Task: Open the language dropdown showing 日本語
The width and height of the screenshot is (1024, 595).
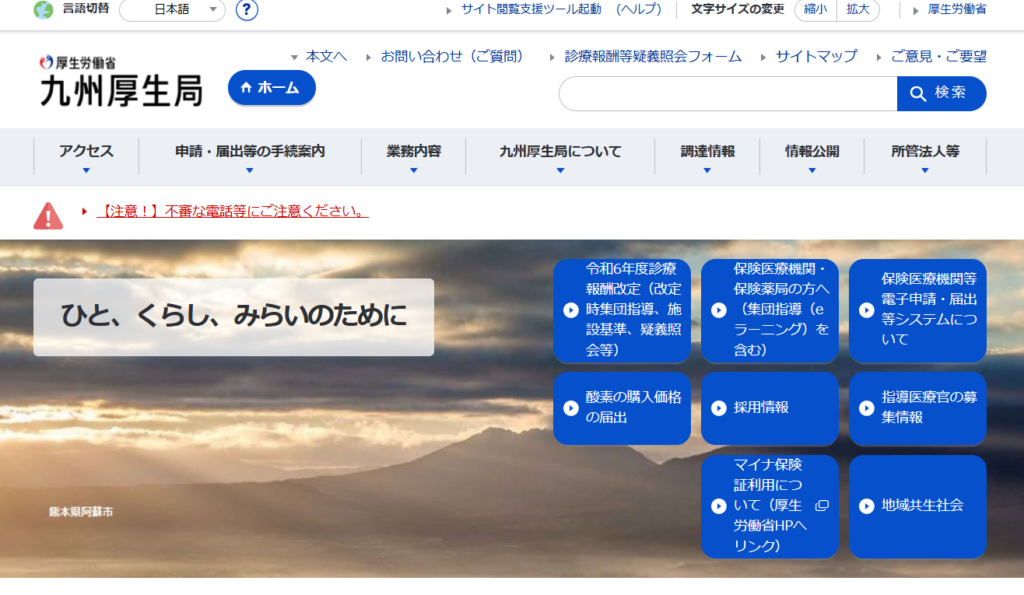Action: (x=172, y=10)
